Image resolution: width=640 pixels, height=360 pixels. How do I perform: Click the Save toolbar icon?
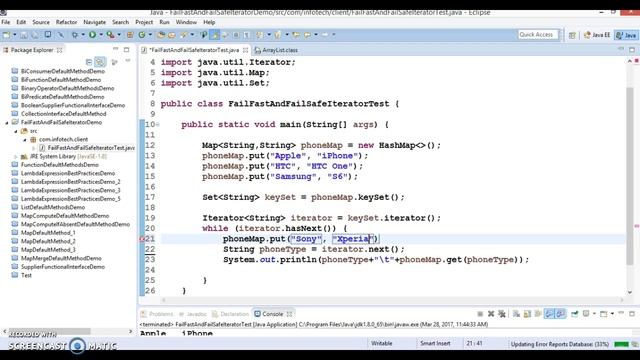coord(24,35)
